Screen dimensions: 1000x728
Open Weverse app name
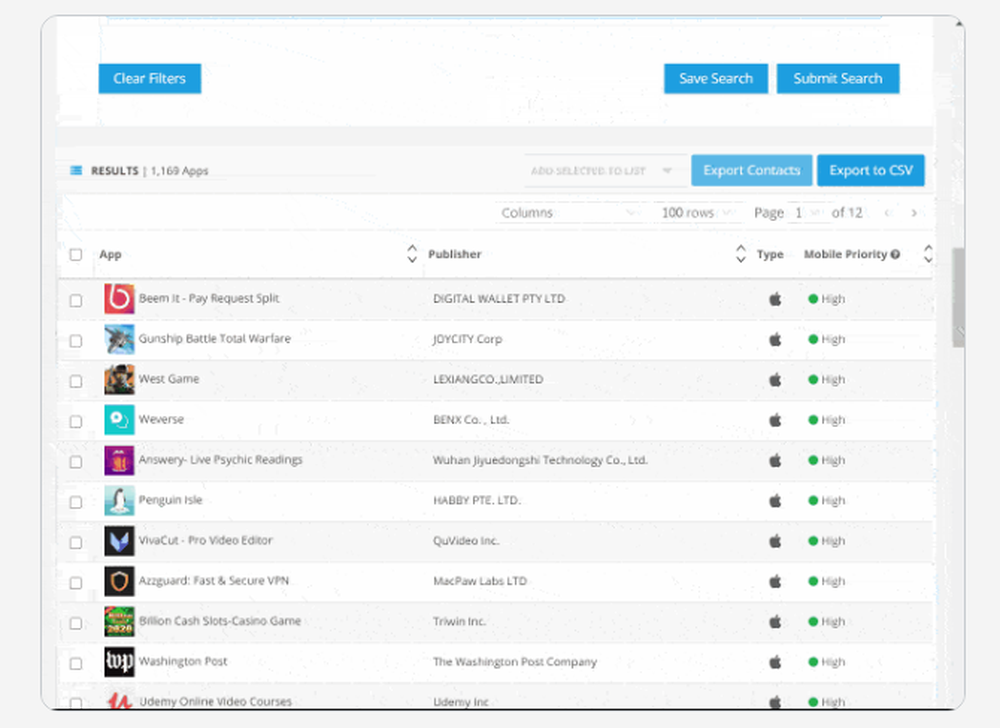click(x=161, y=419)
